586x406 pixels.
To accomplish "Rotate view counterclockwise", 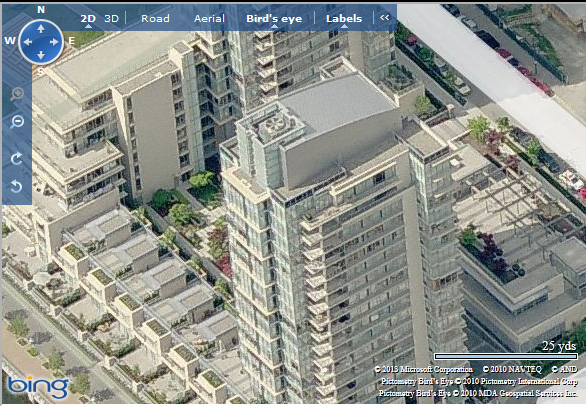I will (17, 186).
